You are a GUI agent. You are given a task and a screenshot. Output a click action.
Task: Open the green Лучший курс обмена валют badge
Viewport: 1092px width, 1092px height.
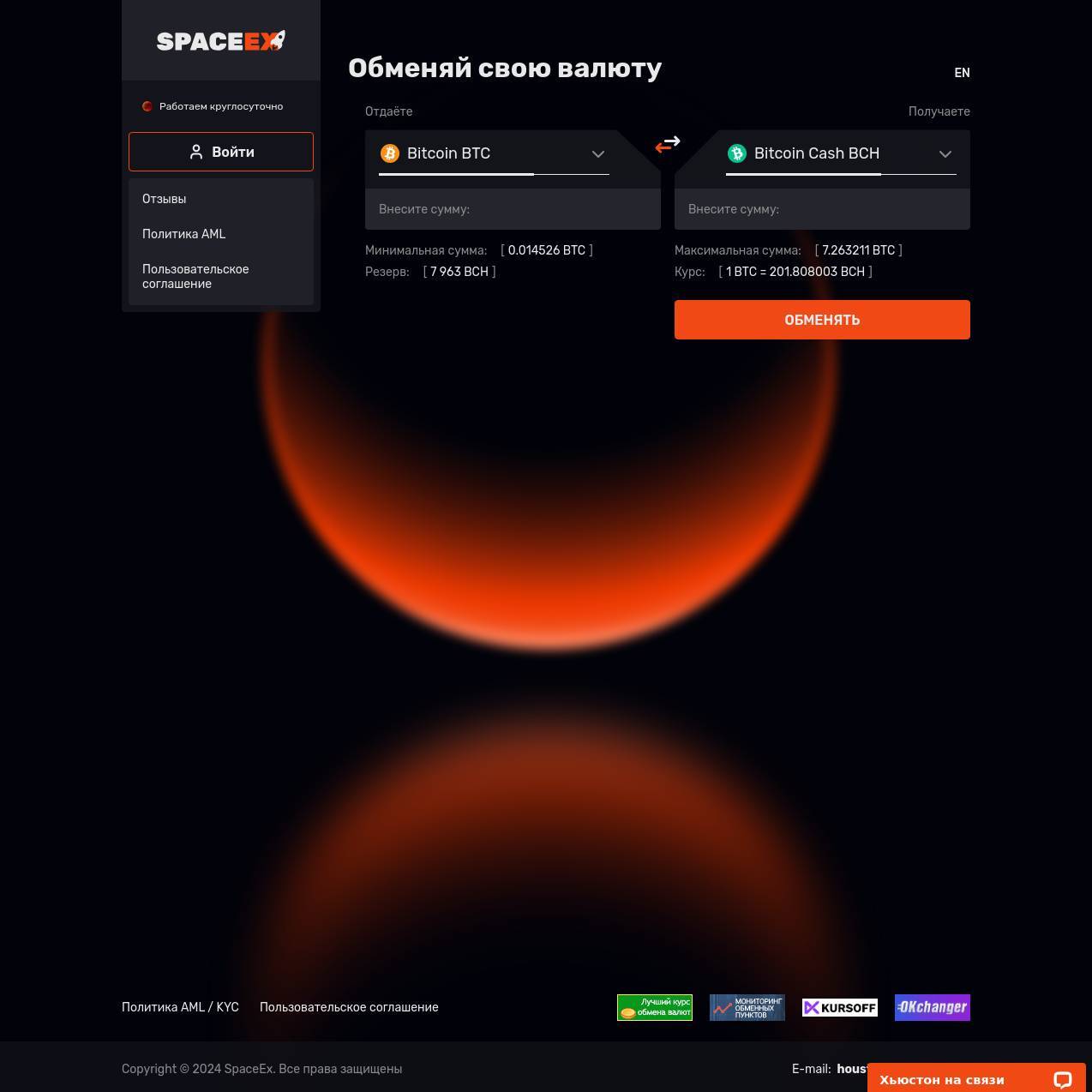[655, 1007]
